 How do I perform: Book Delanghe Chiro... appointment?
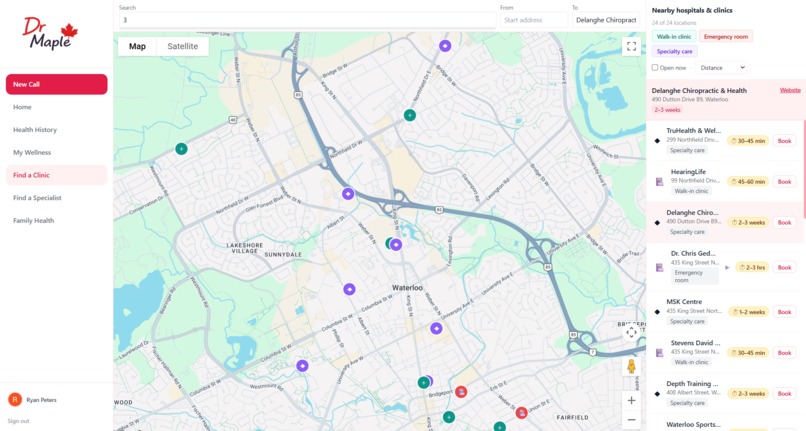pos(784,223)
